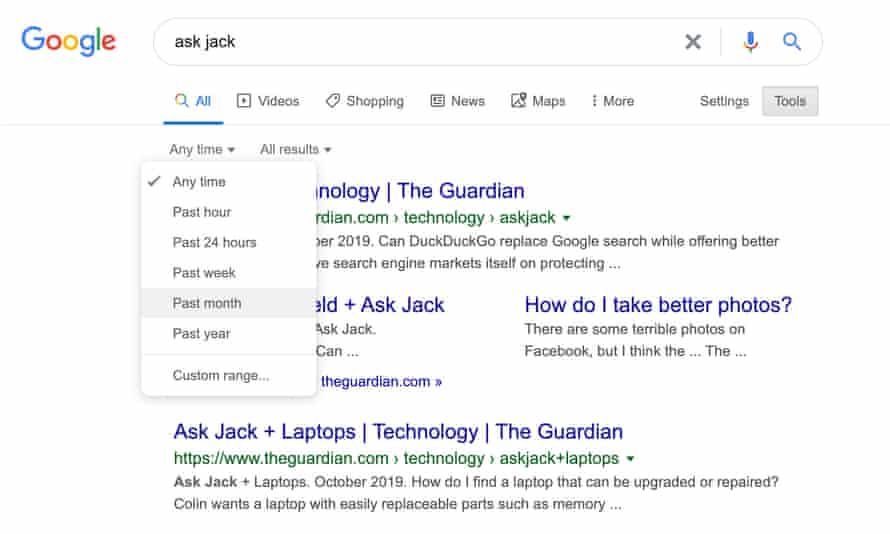Click inside the search input field

tap(420, 42)
